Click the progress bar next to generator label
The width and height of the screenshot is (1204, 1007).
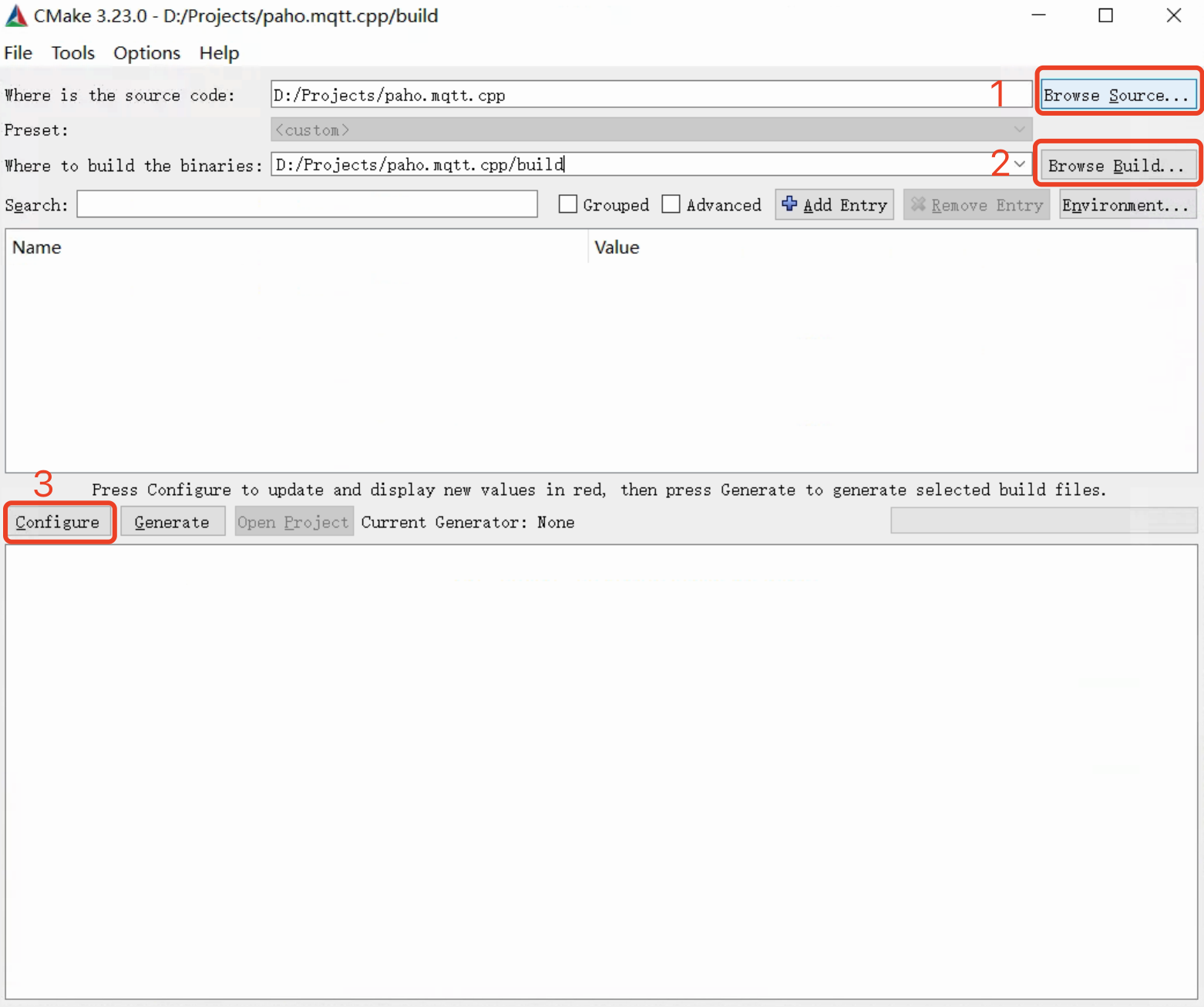point(1044,520)
